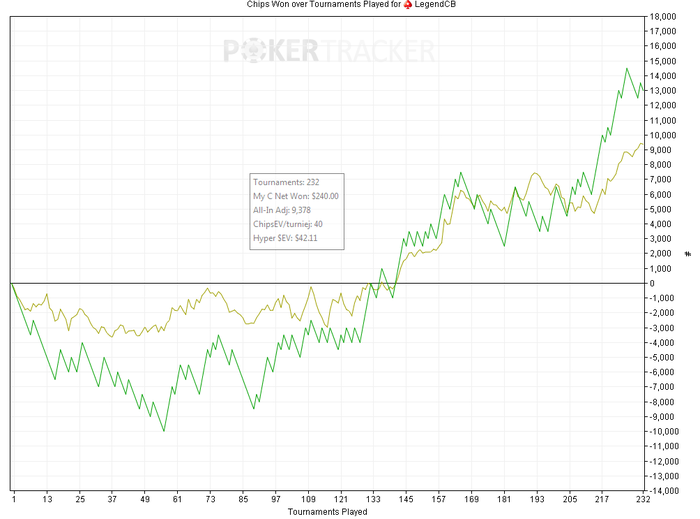Image resolution: width=700 pixels, height=519 pixels.
Task: Select 'Tournaments: 232' in the info box
Action: [286, 182]
